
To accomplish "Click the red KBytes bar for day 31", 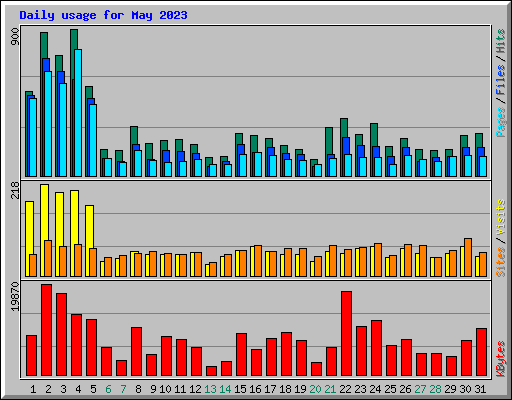I will point(482,352).
